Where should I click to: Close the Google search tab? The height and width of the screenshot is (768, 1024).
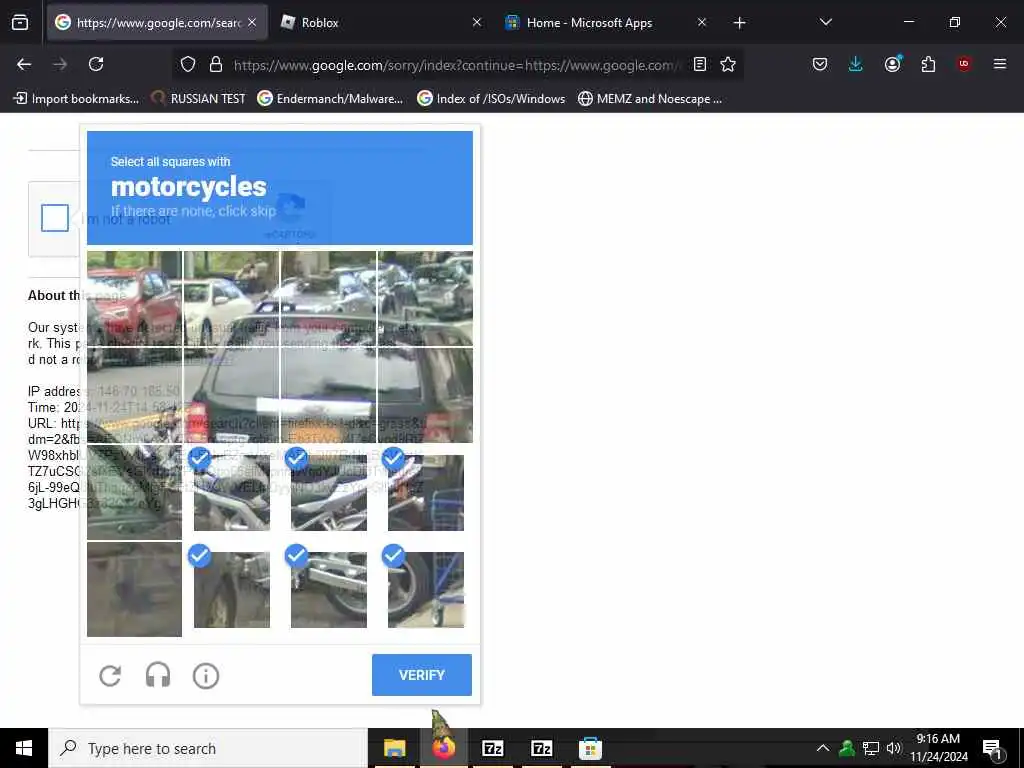252,22
